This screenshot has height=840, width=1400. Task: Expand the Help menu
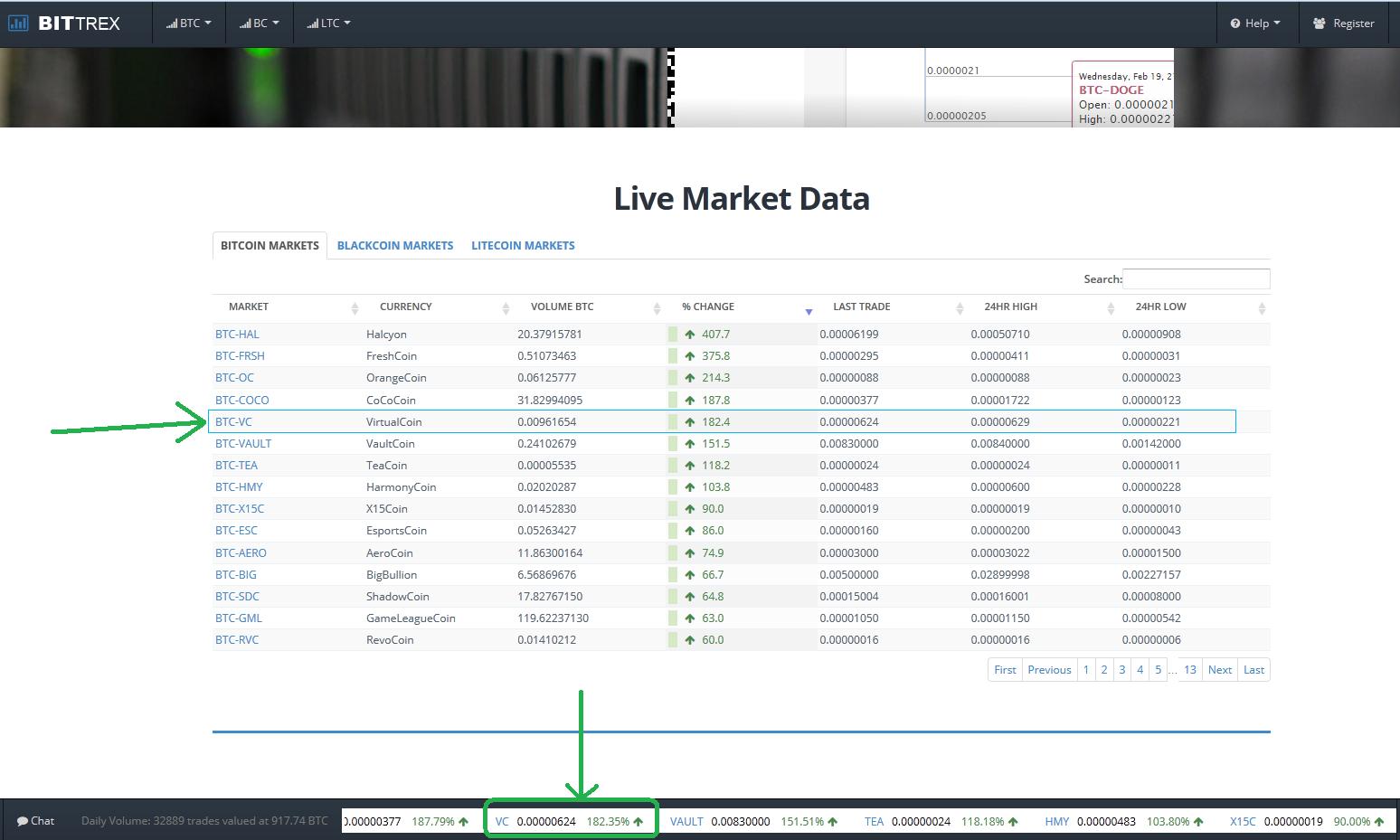tap(1255, 24)
